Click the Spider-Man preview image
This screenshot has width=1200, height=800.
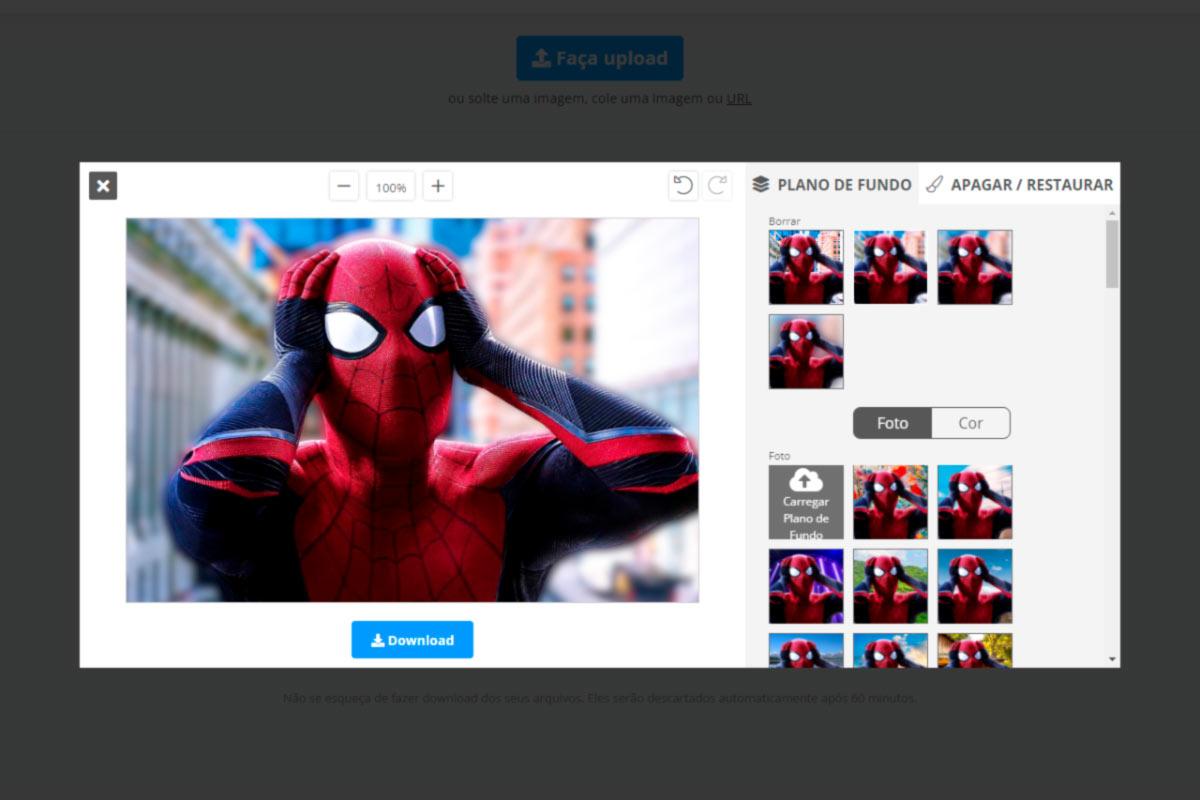tap(412, 410)
